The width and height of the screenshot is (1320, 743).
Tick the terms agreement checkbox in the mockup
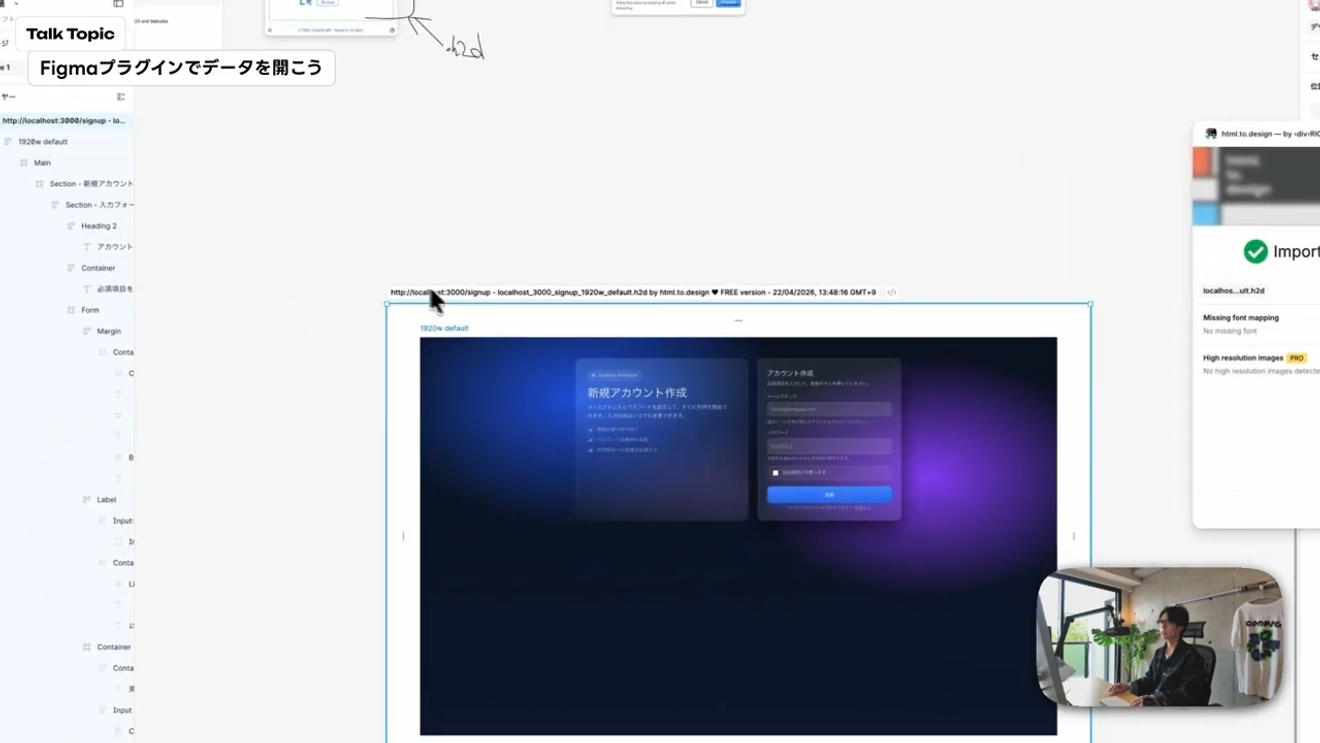(x=775, y=473)
